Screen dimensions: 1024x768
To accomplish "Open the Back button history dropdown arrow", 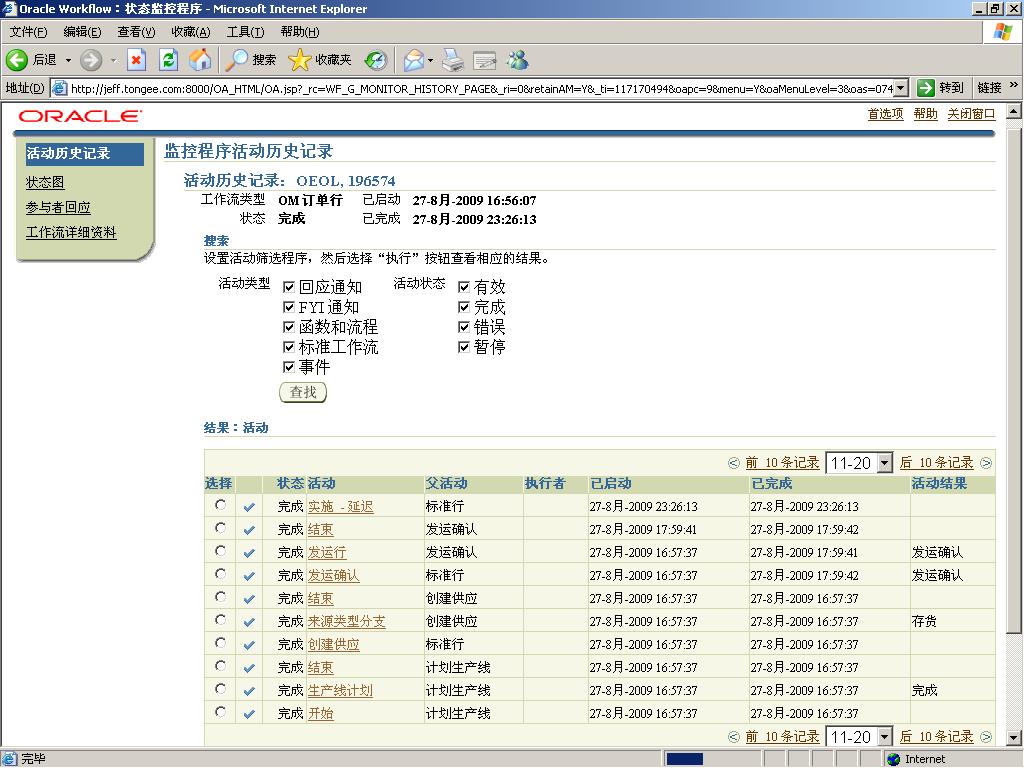I will pos(68,60).
